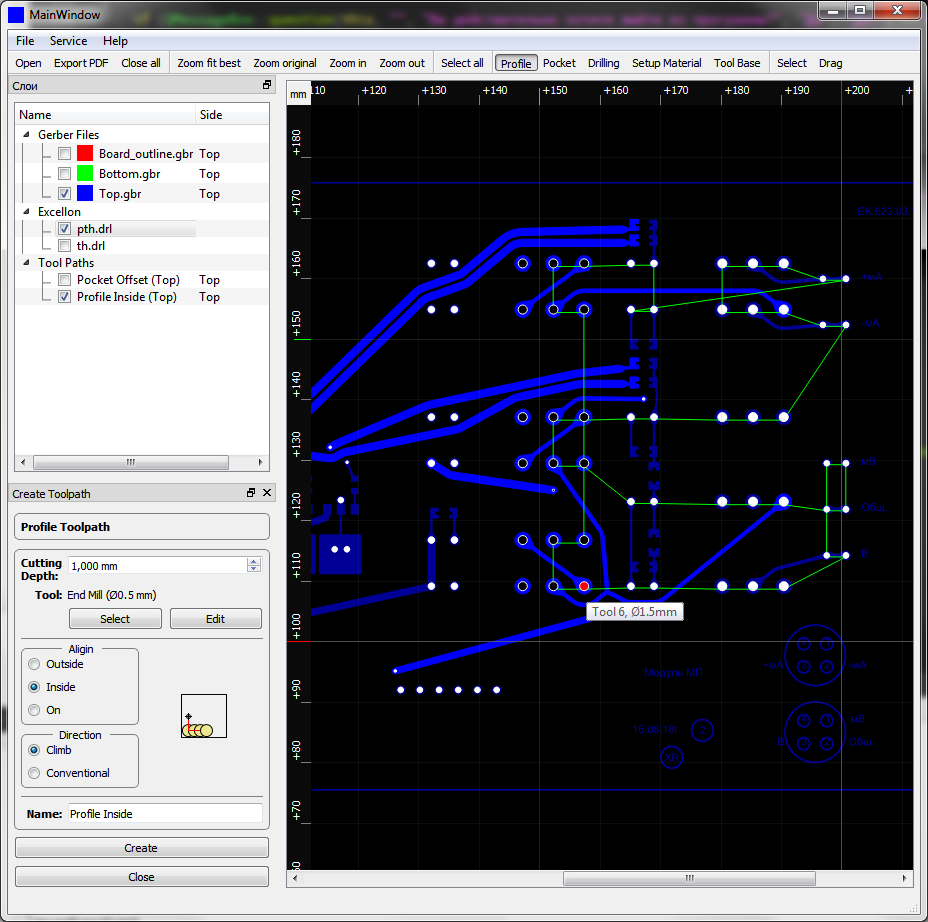The height and width of the screenshot is (922, 928).
Task: Click the layers tree horizontal scrollbar
Action: tap(131, 462)
